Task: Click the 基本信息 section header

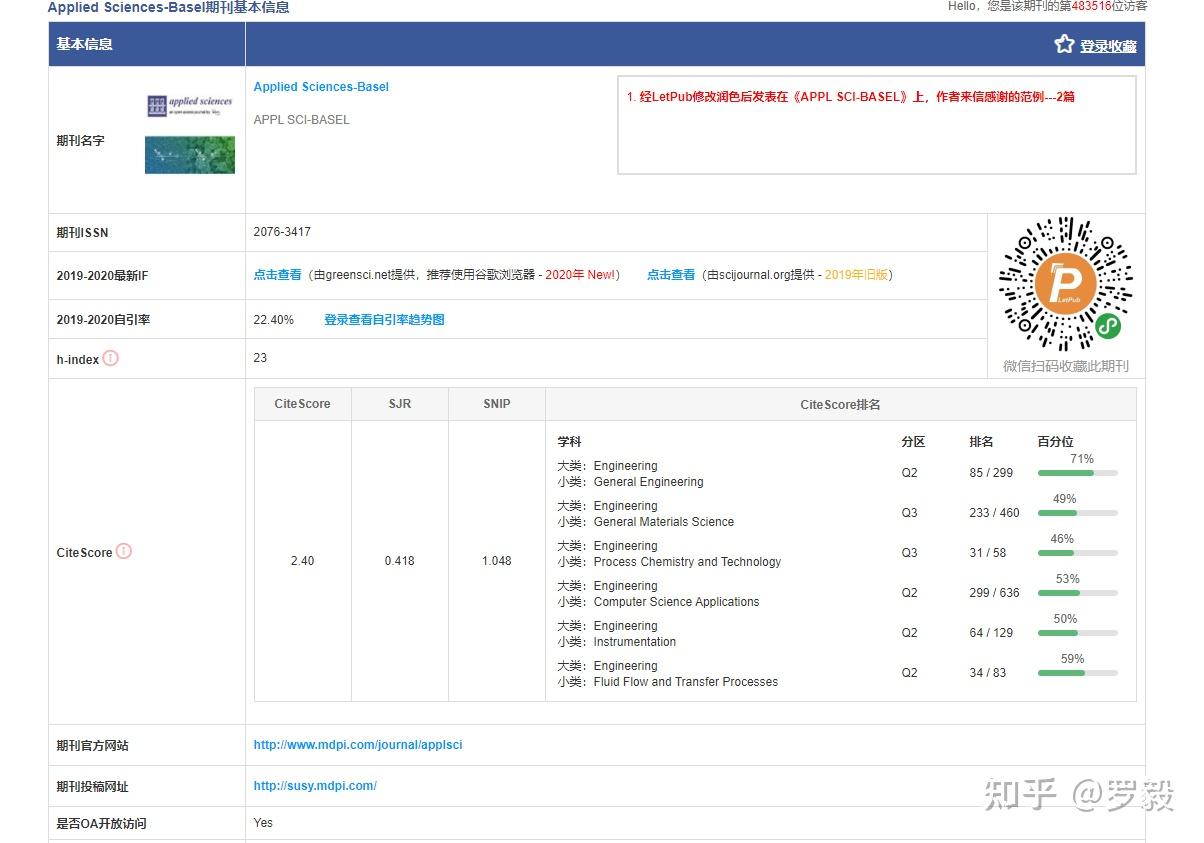Action: 85,44
